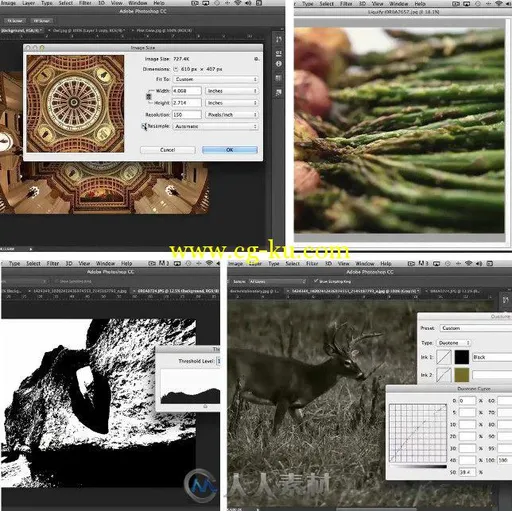Click the Duotone Curve grid graph
Screen dimensions: 512x511
tap(418, 433)
